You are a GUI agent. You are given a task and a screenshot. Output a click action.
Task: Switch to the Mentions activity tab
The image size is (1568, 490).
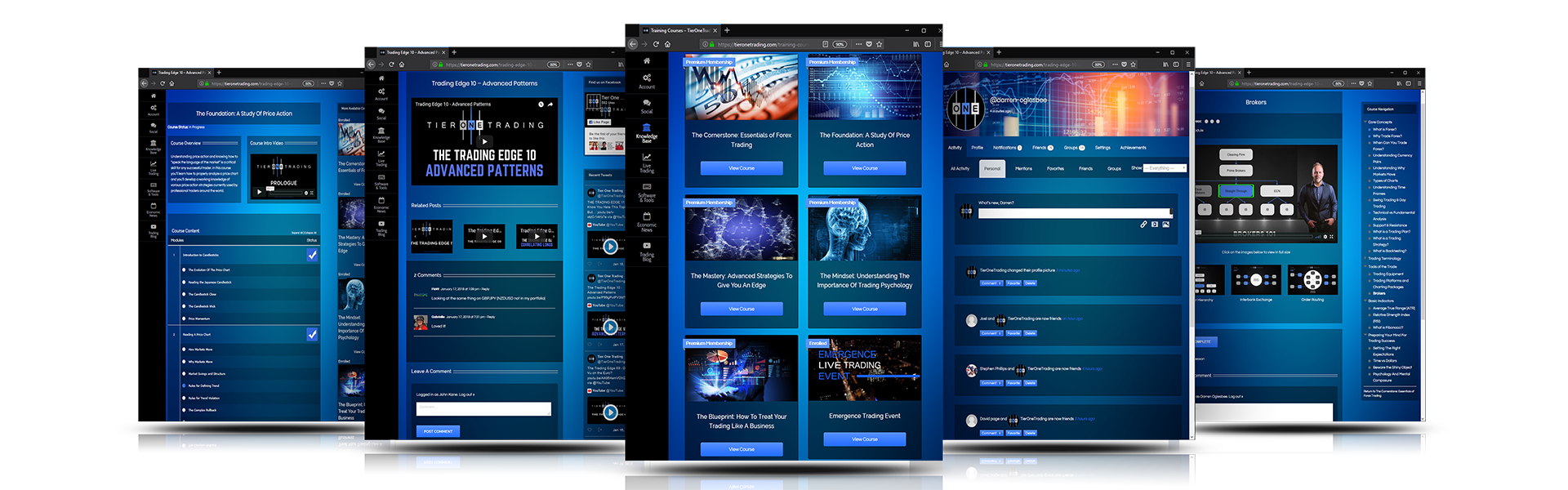pos(1023,168)
